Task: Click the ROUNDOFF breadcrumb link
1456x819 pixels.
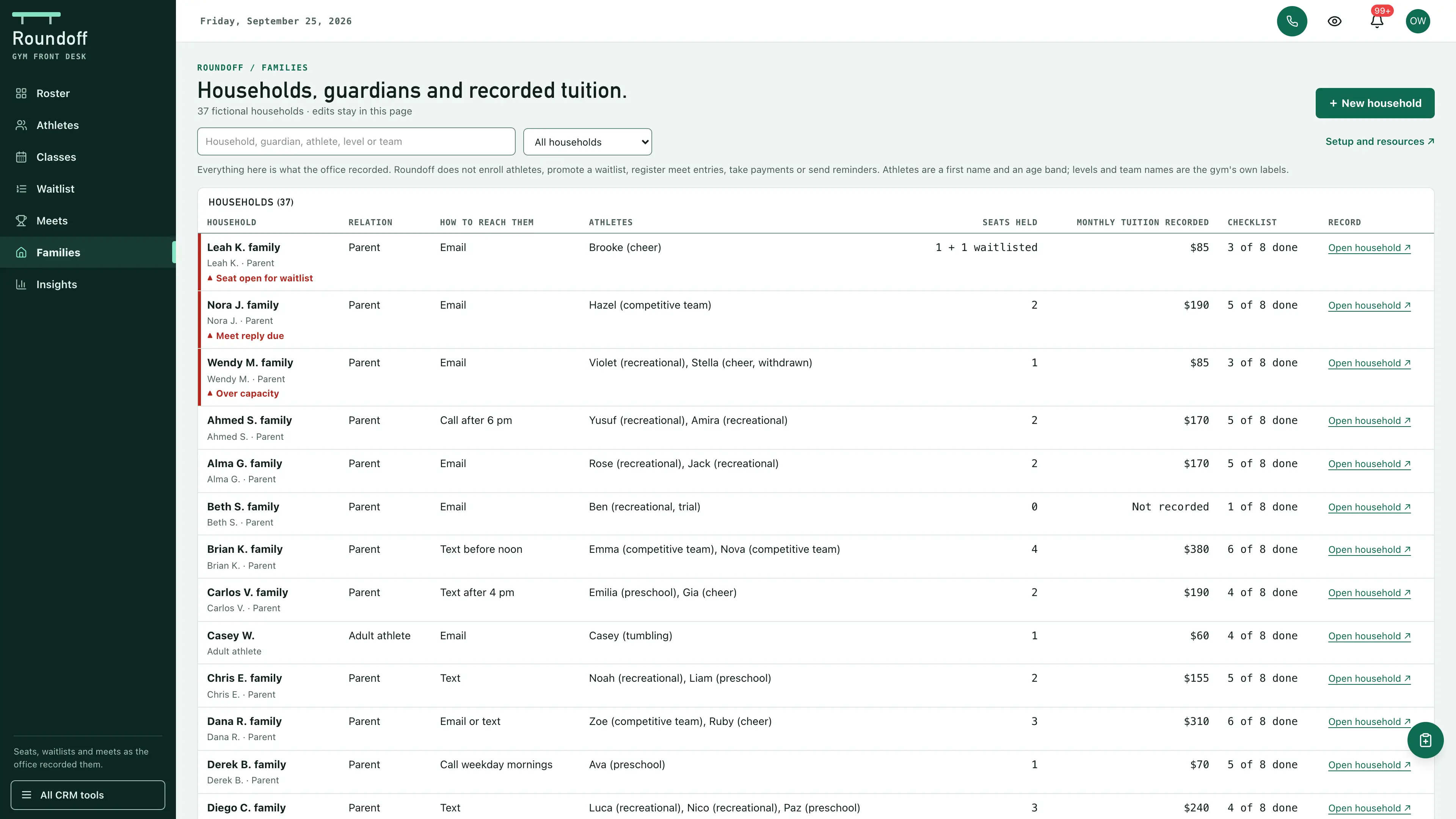Action: (220, 67)
